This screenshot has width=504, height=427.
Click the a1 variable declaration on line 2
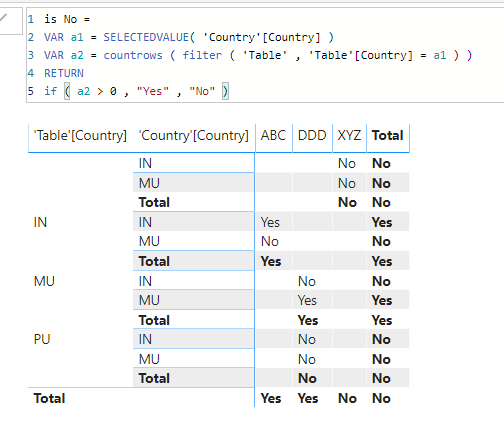[x=77, y=37]
